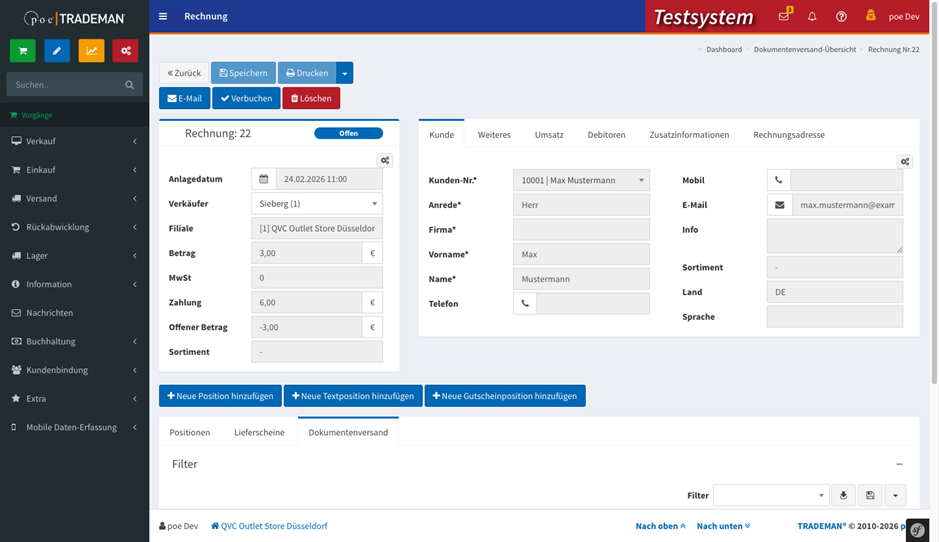Click the red Löschen button
The width and height of the screenshot is (939, 542).
pyautogui.click(x=311, y=98)
